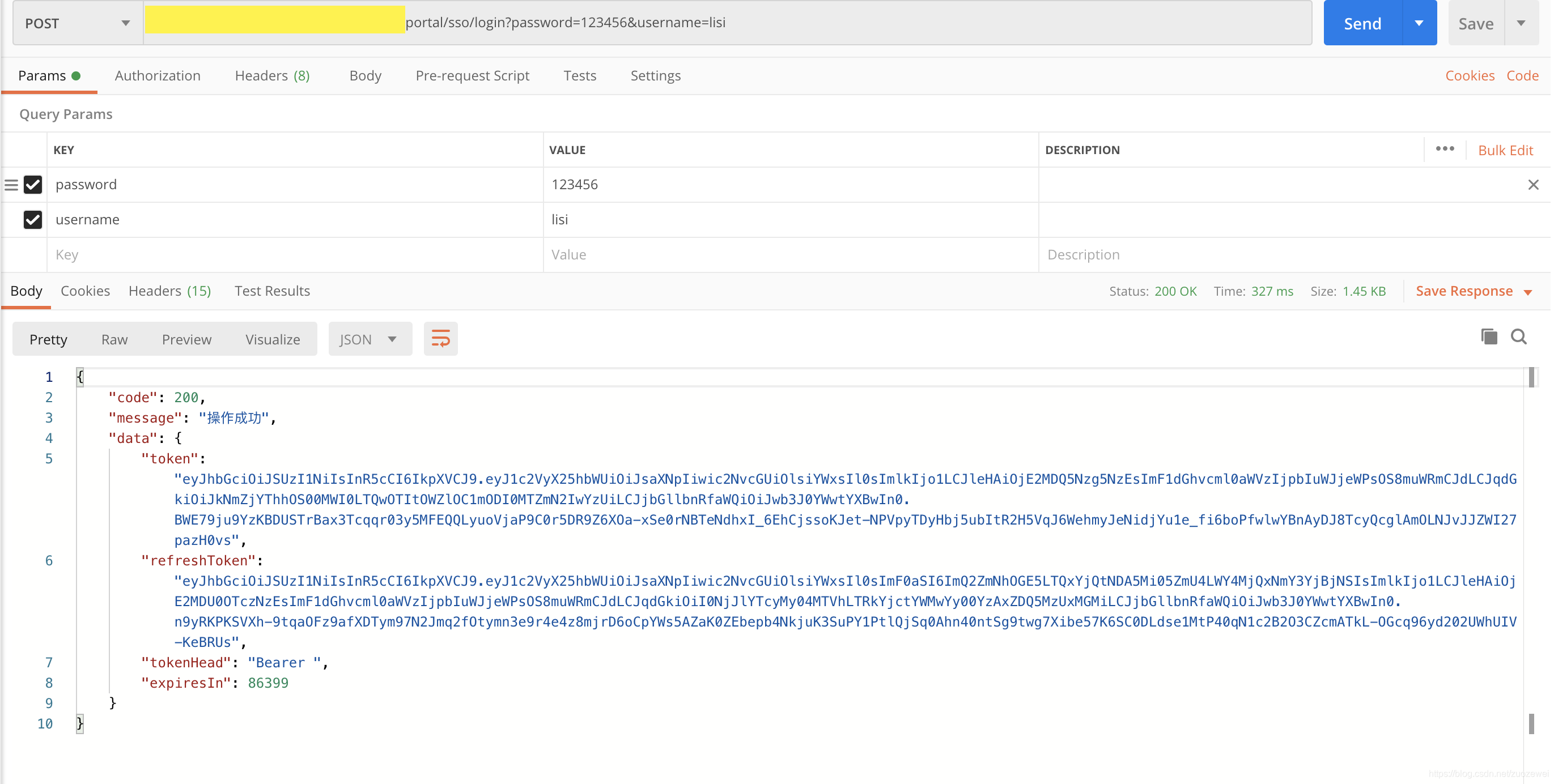Image resolution: width=1554 pixels, height=784 pixels.
Task: Uncheck the password parameter checkbox
Action: tap(32, 185)
